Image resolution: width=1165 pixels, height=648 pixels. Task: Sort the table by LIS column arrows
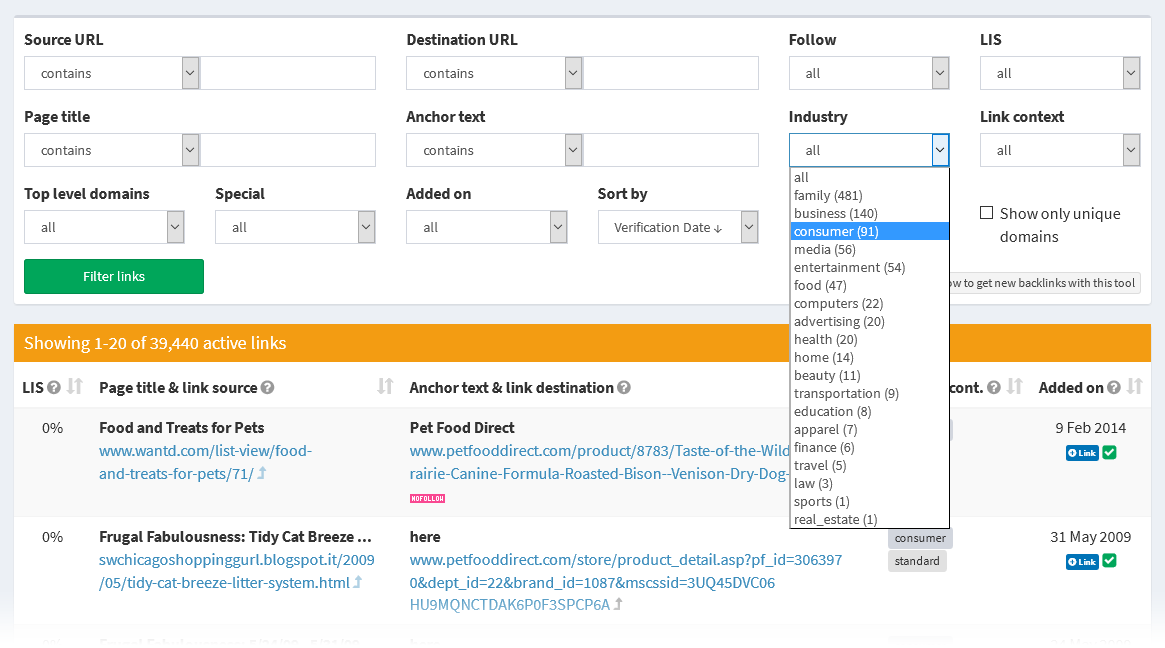pyautogui.click(x=74, y=387)
